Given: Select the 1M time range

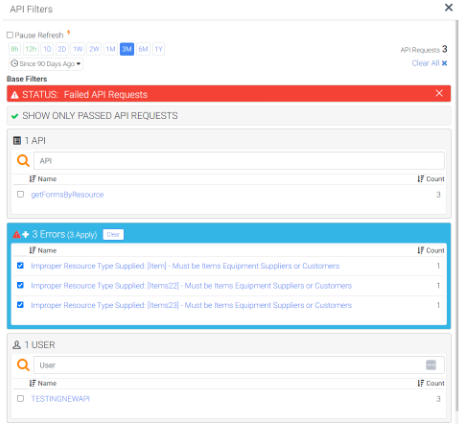Looking at the screenshot, I should (x=110, y=49).
